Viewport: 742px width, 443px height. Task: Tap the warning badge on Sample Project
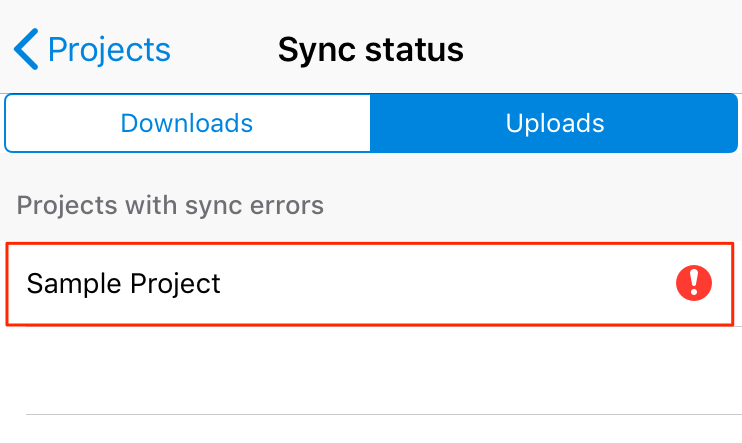point(693,284)
